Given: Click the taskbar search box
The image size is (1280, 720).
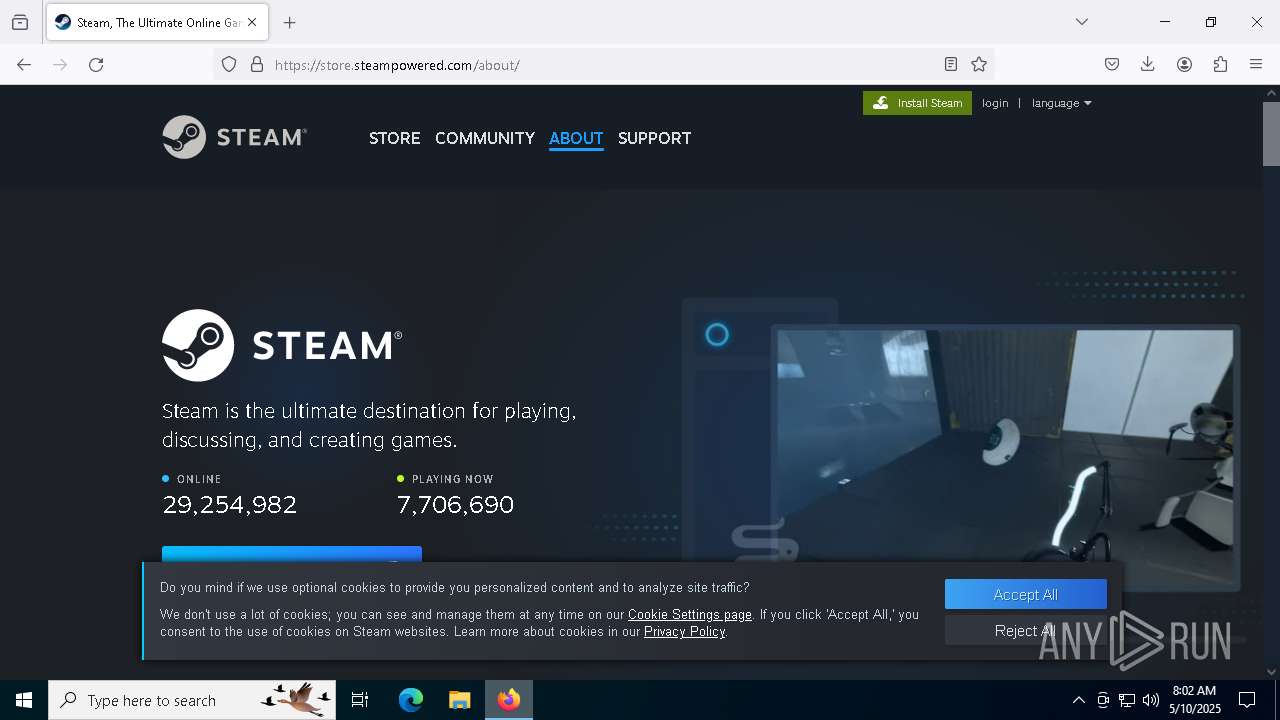Looking at the screenshot, I should pyautogui.click(x=192, y=700).
